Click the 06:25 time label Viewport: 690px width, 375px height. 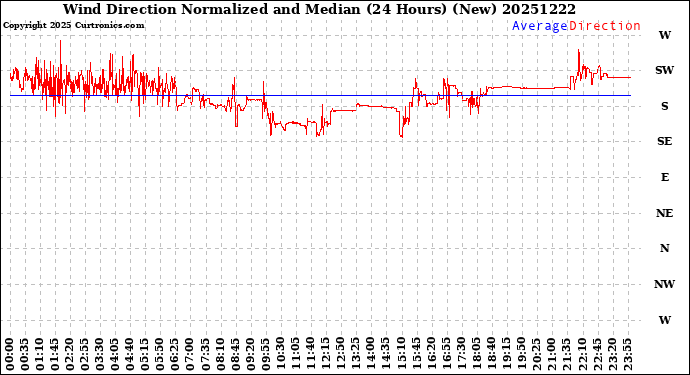pyautogui.click(x=175, y=355)
